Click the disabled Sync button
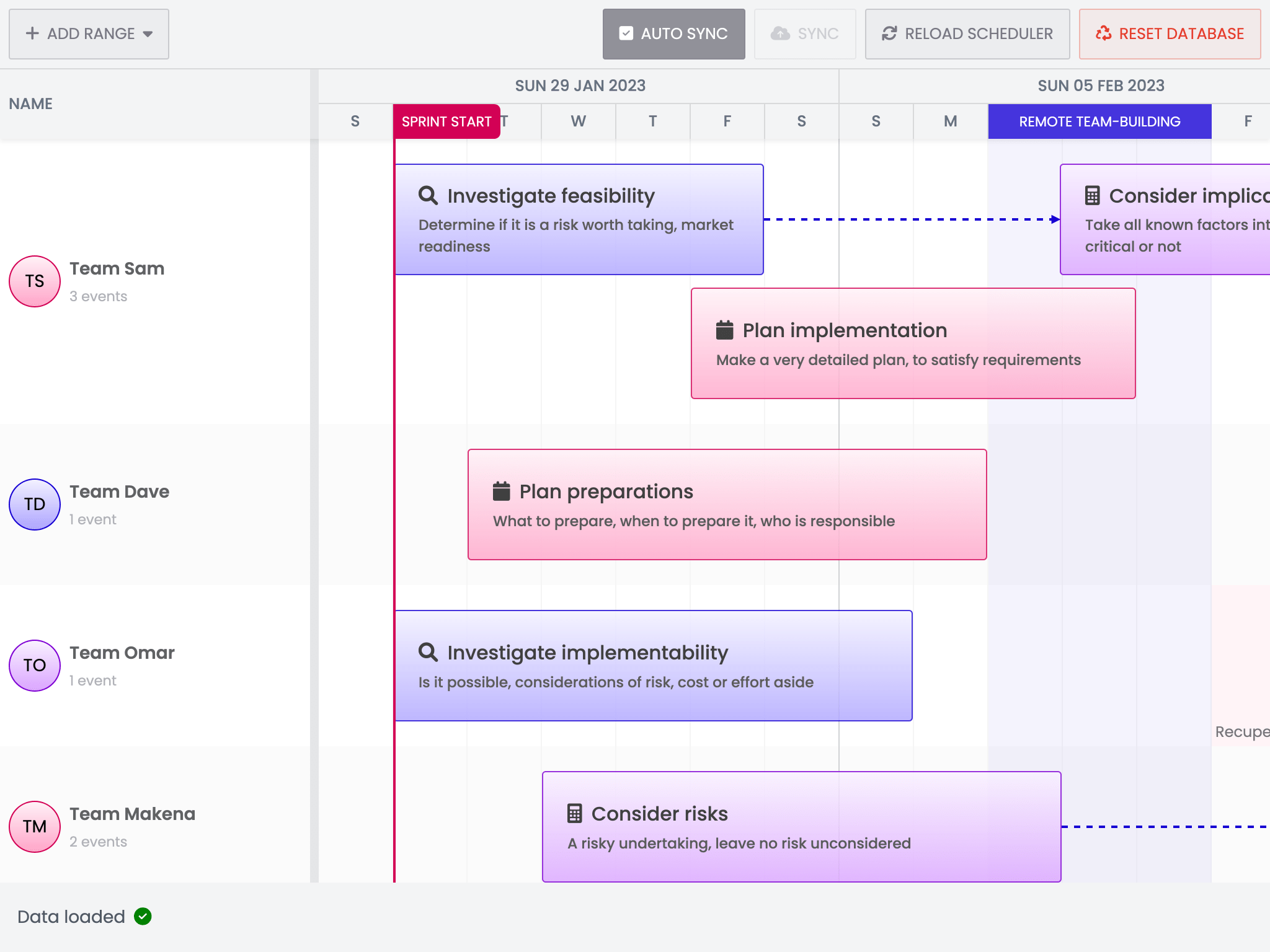The height and width of the screenshot is (952, 1270). 804,33
